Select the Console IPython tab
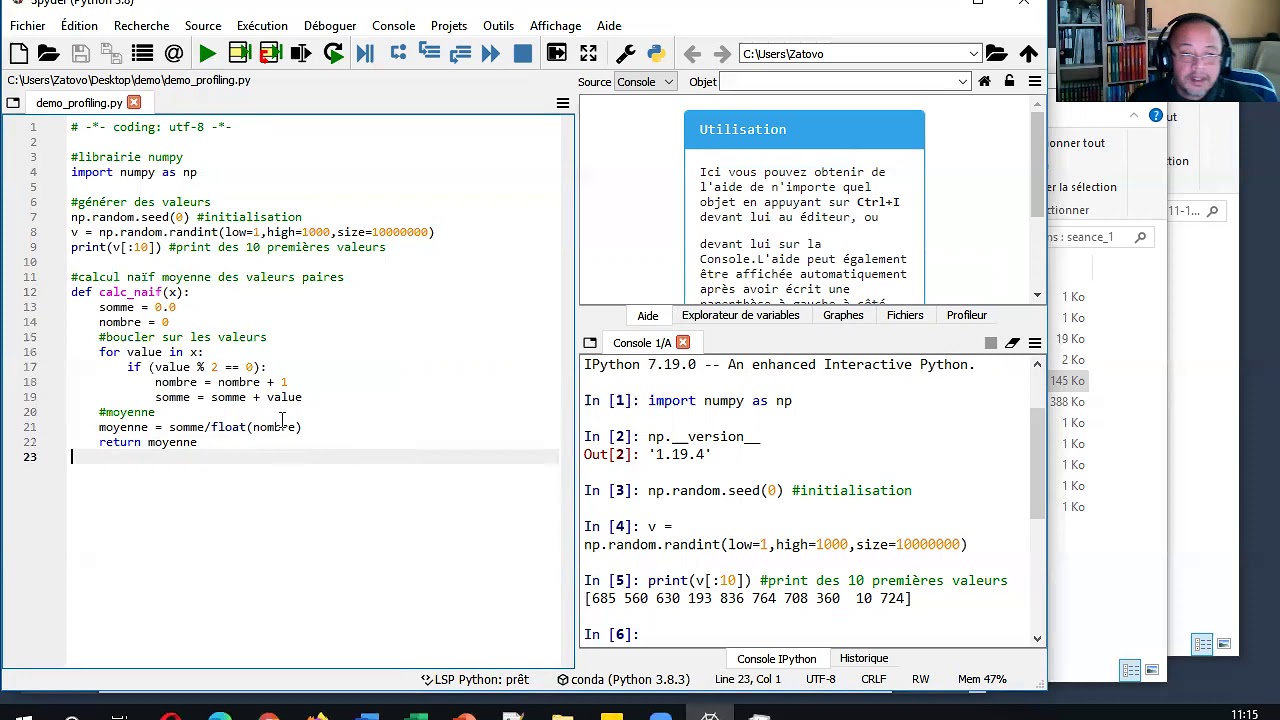 pos(776,658)
